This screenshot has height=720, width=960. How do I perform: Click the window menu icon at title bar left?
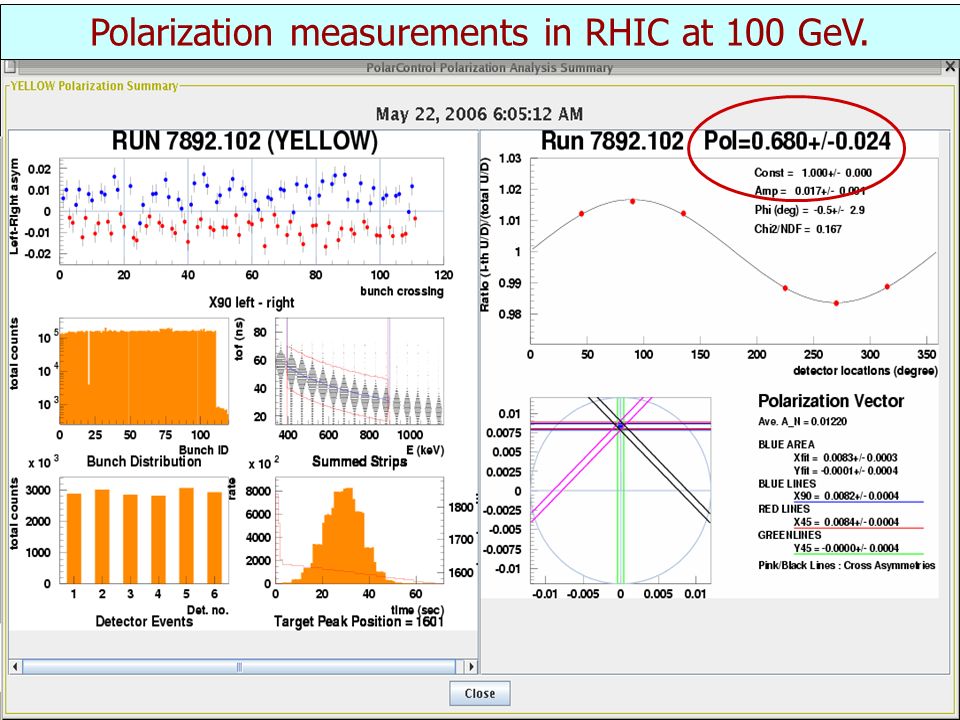(9, 66)
